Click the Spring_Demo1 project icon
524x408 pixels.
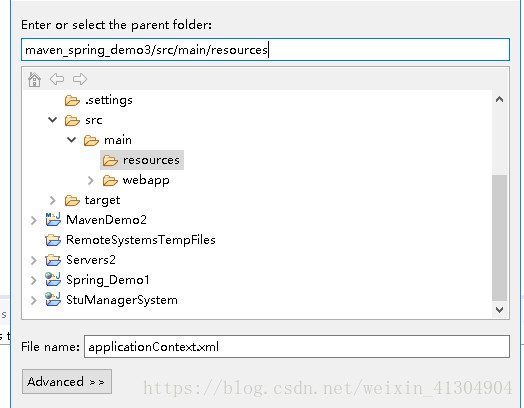pos(53,279)
